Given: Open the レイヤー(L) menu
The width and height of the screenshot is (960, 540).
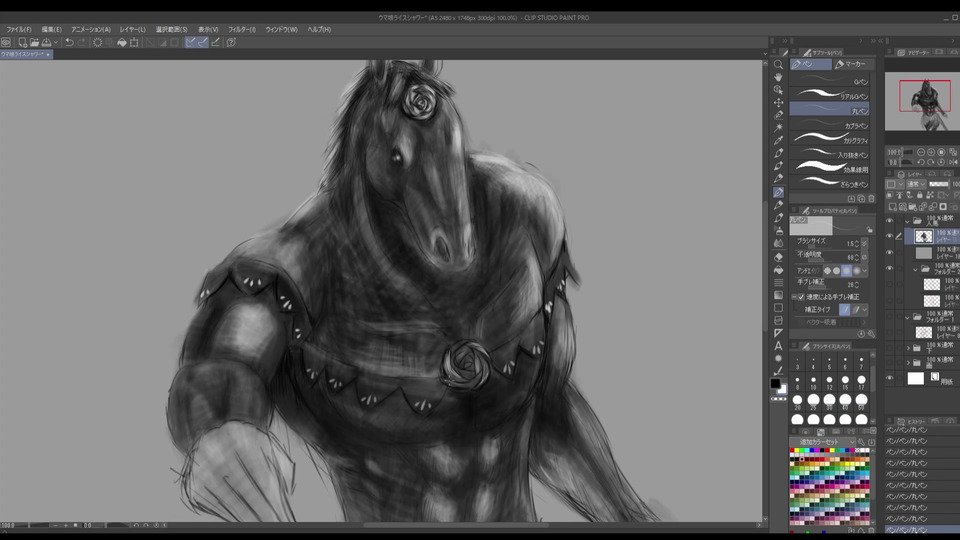Looking at the screenshot, I should pos(132,29).
